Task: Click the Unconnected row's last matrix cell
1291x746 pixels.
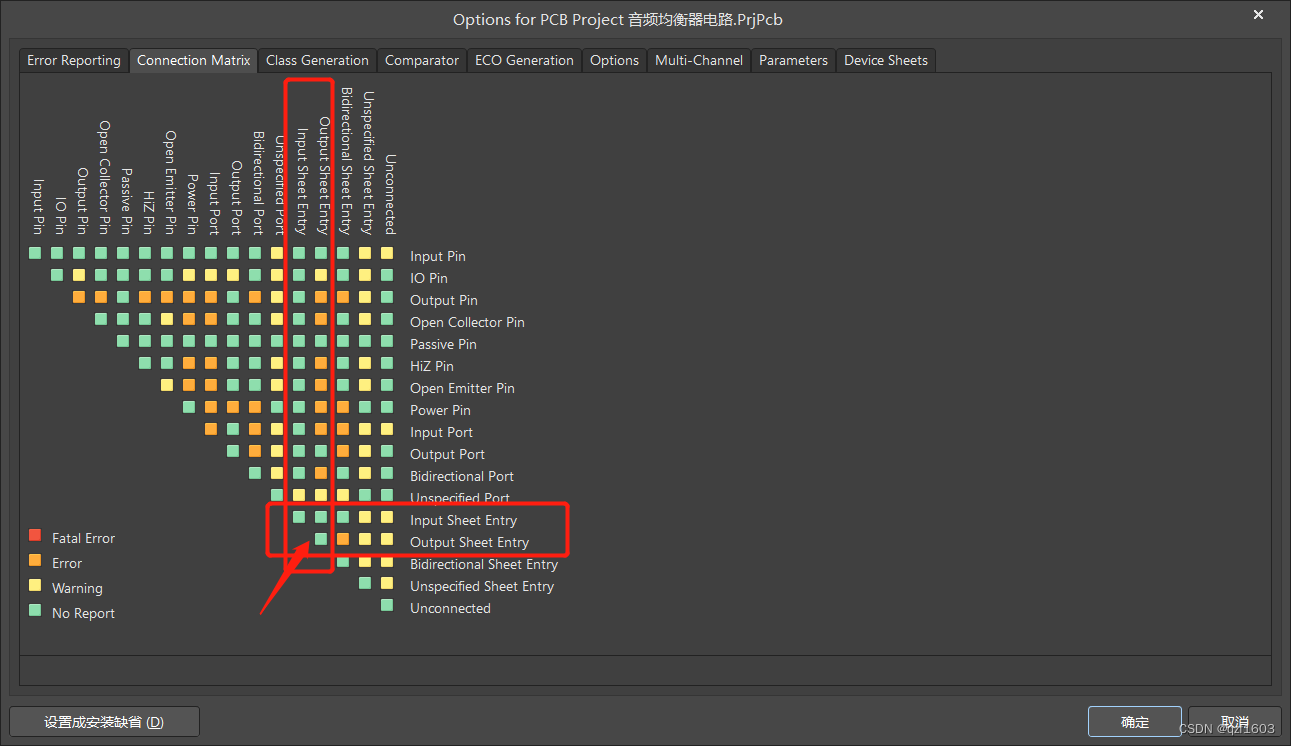Action: [x=387, y=607]
